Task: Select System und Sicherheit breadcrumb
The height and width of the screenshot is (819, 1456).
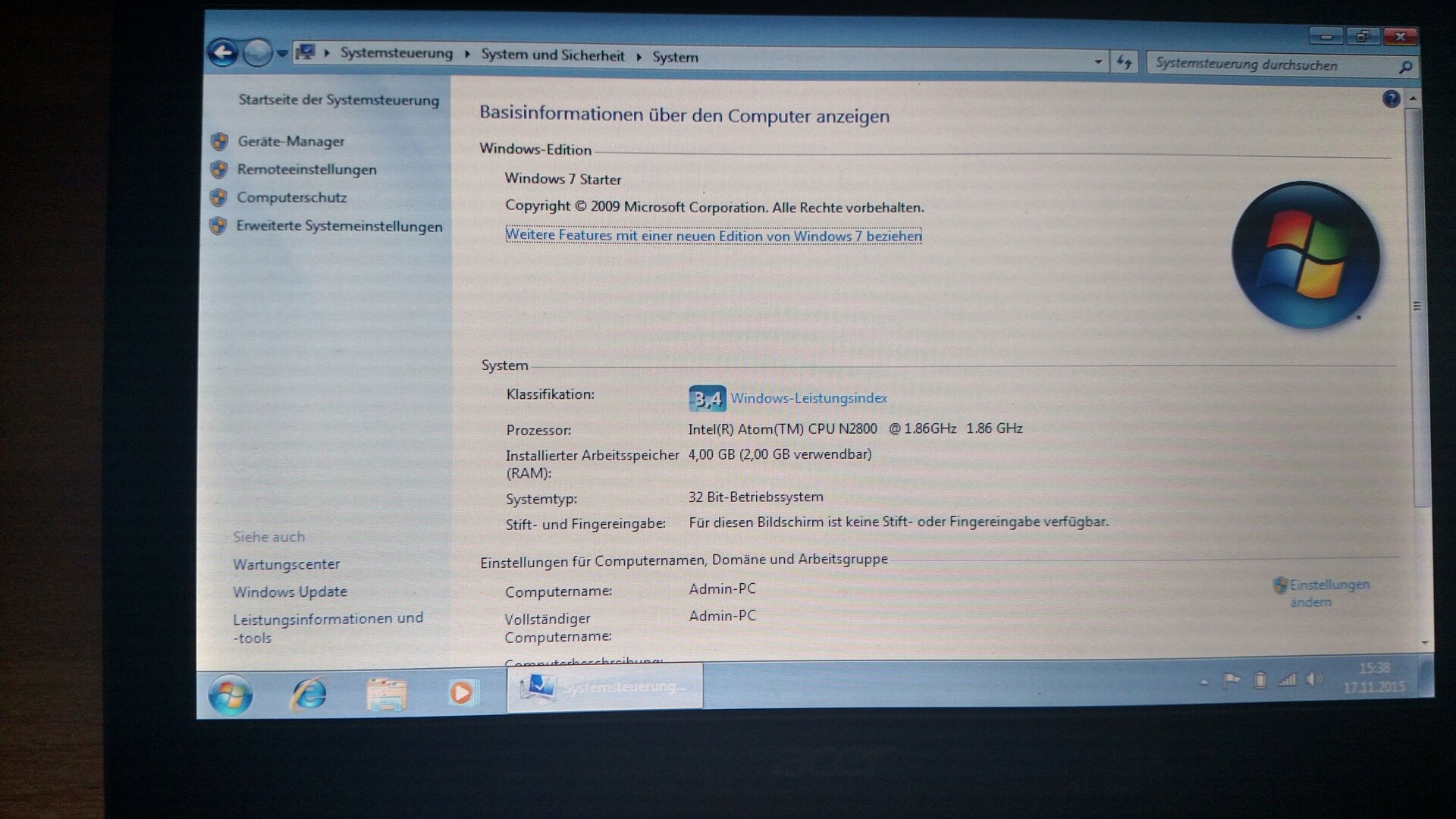Action: 553,55
